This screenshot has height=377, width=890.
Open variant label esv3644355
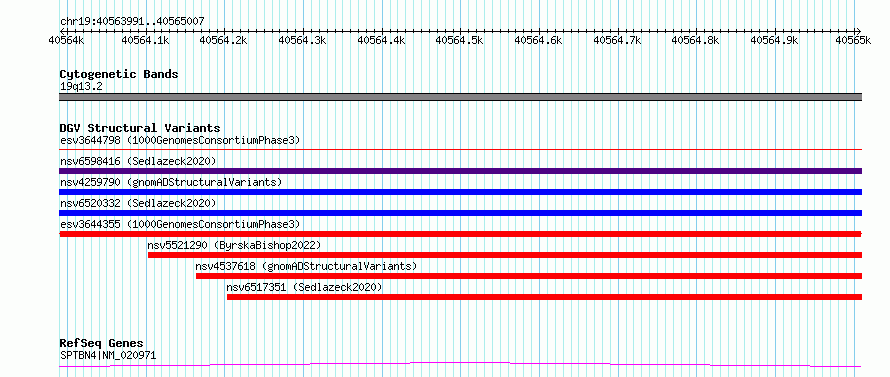click(180, 224)
